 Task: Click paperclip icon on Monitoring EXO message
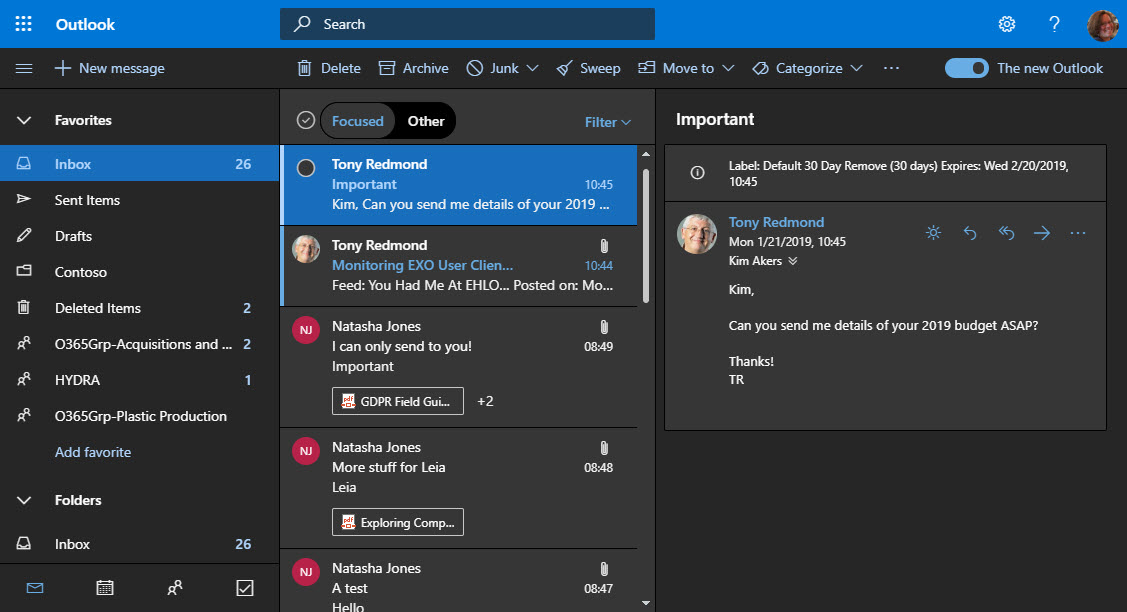[x=604, y=246]
